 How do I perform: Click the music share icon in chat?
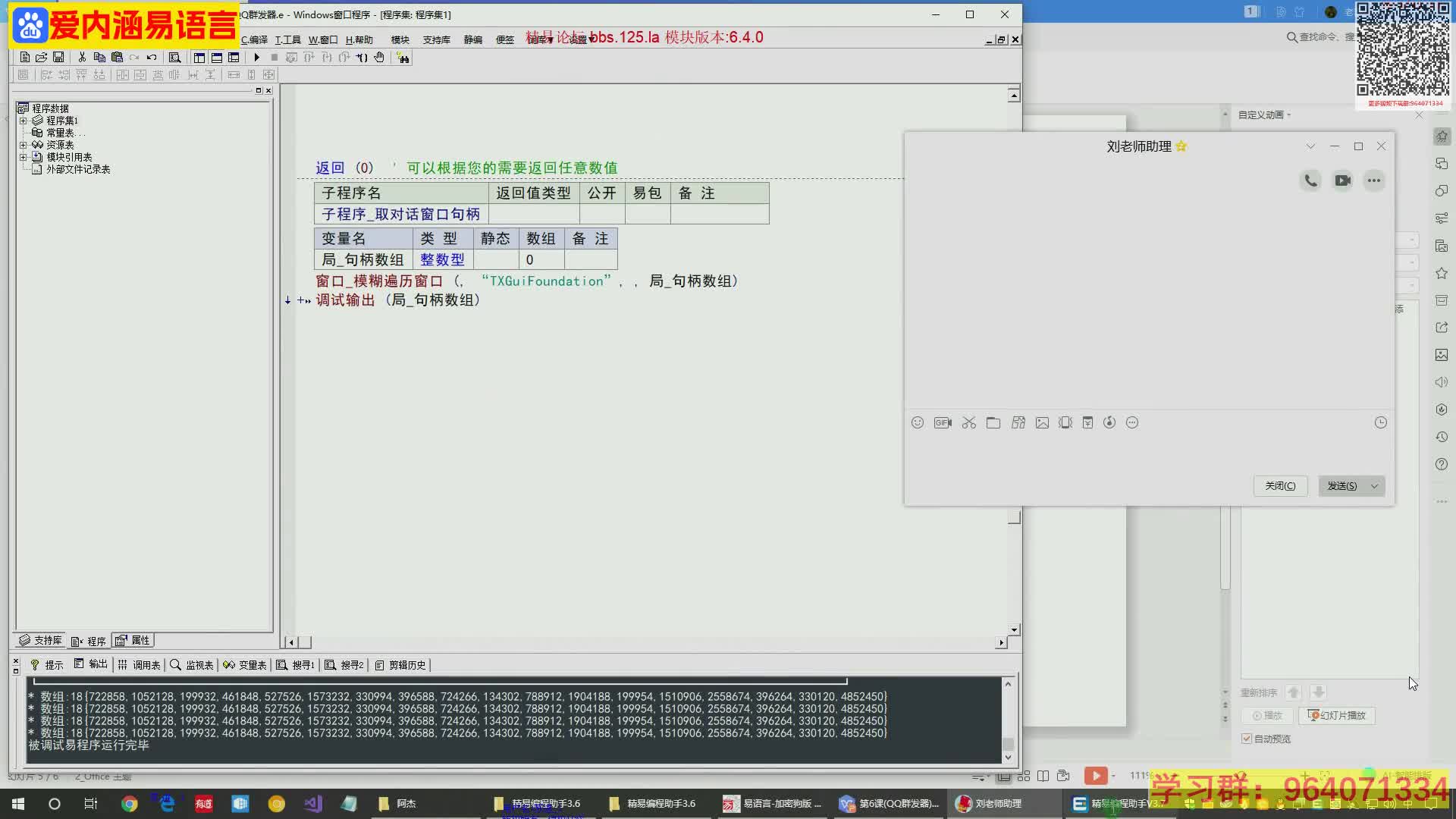point(1109,423)
